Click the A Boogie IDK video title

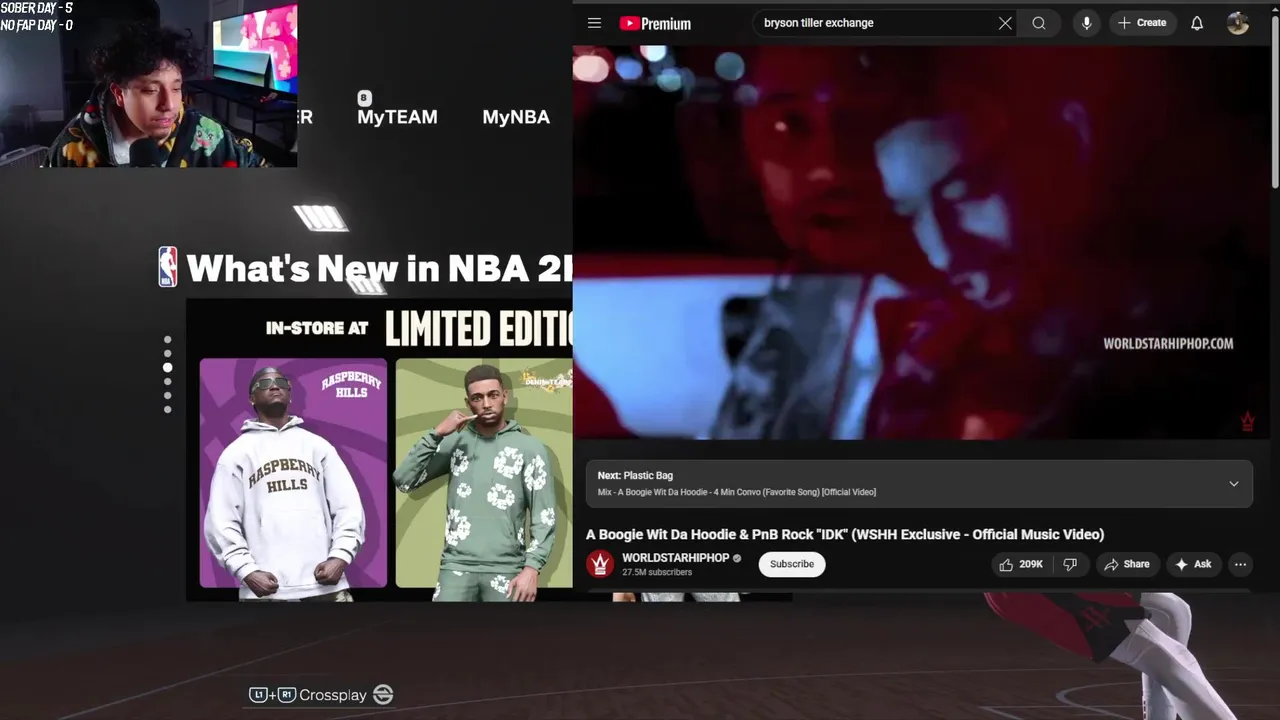(x=845, y=535)
